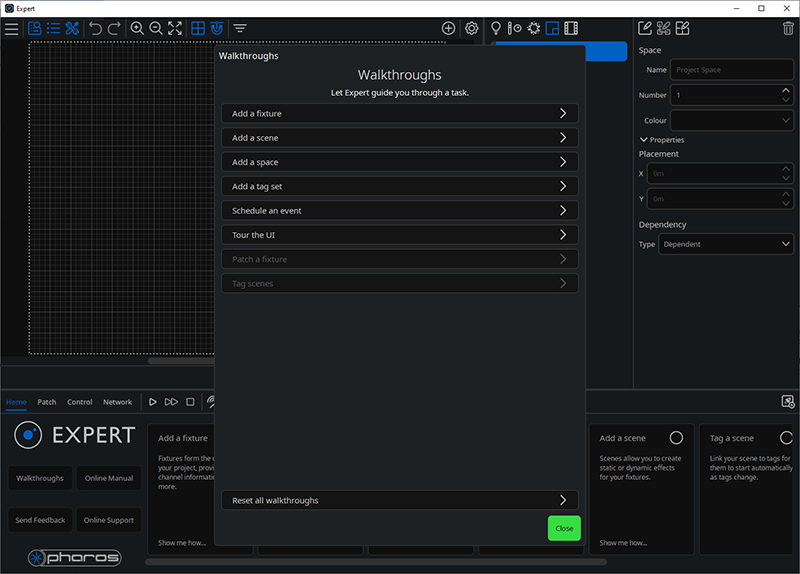Image resolution: width=800 pixels, height=574 pixels.
Task: Open Online Support
Action: point(109,520)
